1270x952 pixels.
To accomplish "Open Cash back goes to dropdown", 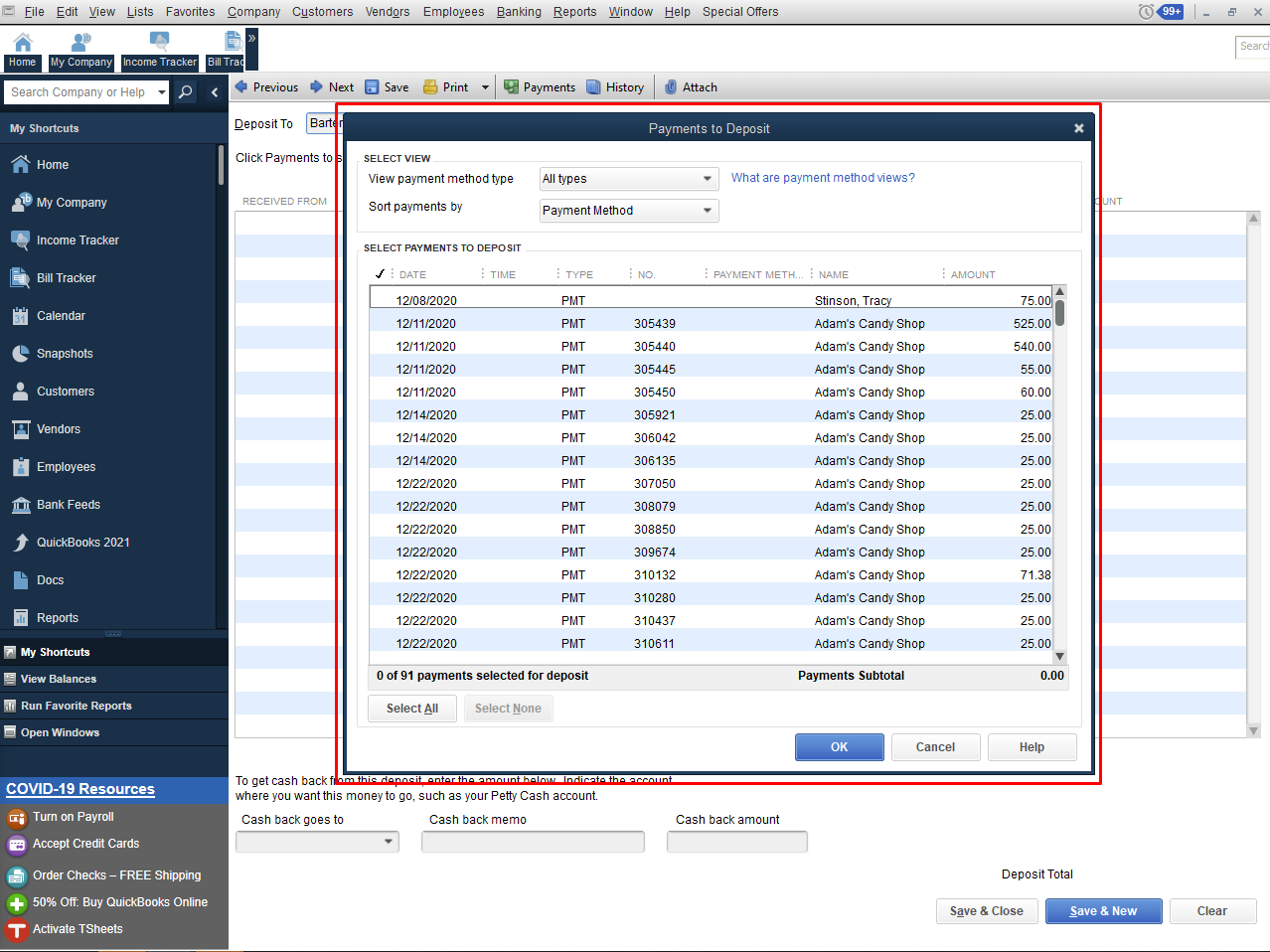I will [317, 842].
